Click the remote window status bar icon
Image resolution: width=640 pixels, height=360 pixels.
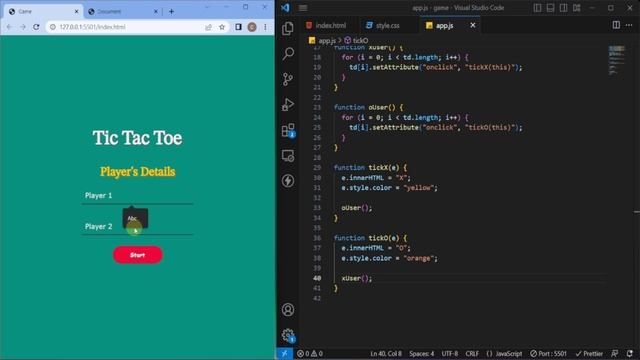point(284,353)
